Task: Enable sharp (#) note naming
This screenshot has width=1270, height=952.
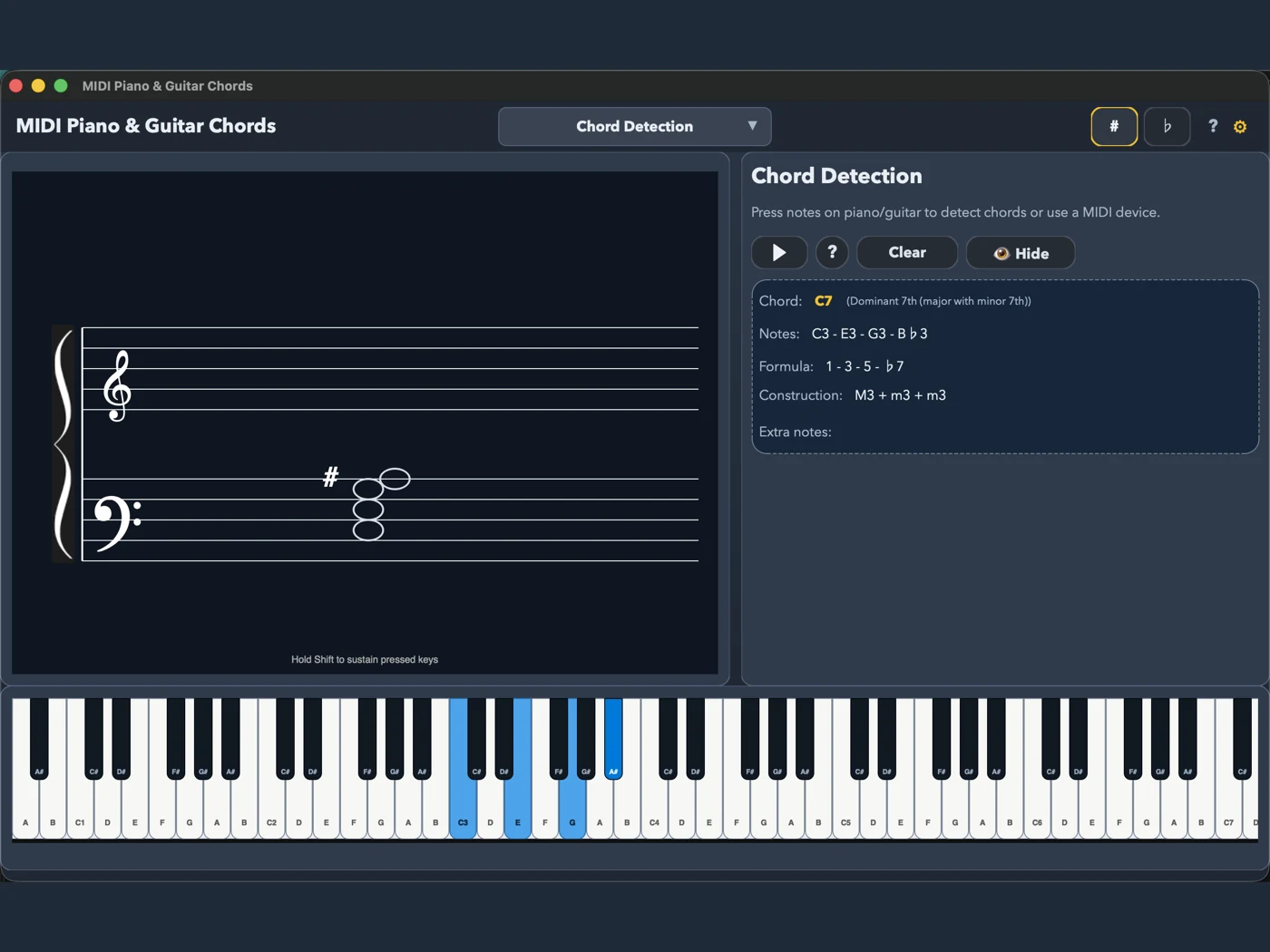Action: pyautogui.click(x=1114, y=127)
